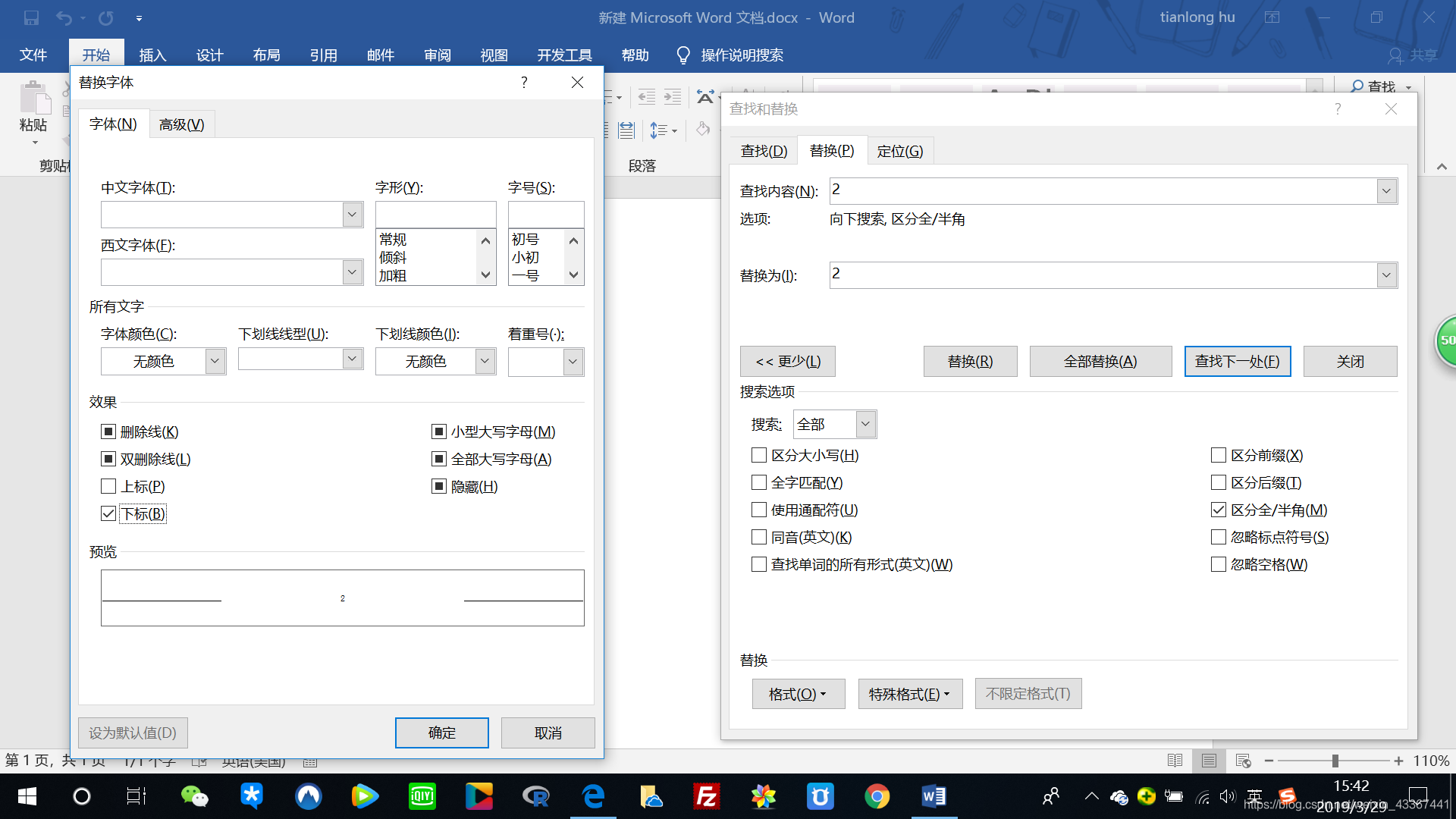Click the zoom slider handle in status bar
The image size is (1456, 819).
pyautogui.click(x=1335, y=760)
